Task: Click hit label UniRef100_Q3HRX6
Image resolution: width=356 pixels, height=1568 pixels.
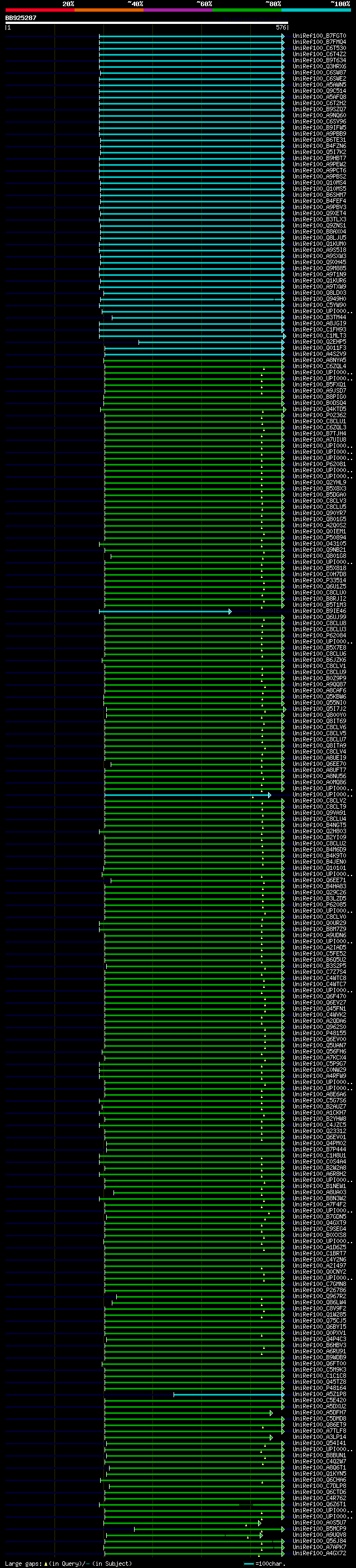Action: (319, 66)
